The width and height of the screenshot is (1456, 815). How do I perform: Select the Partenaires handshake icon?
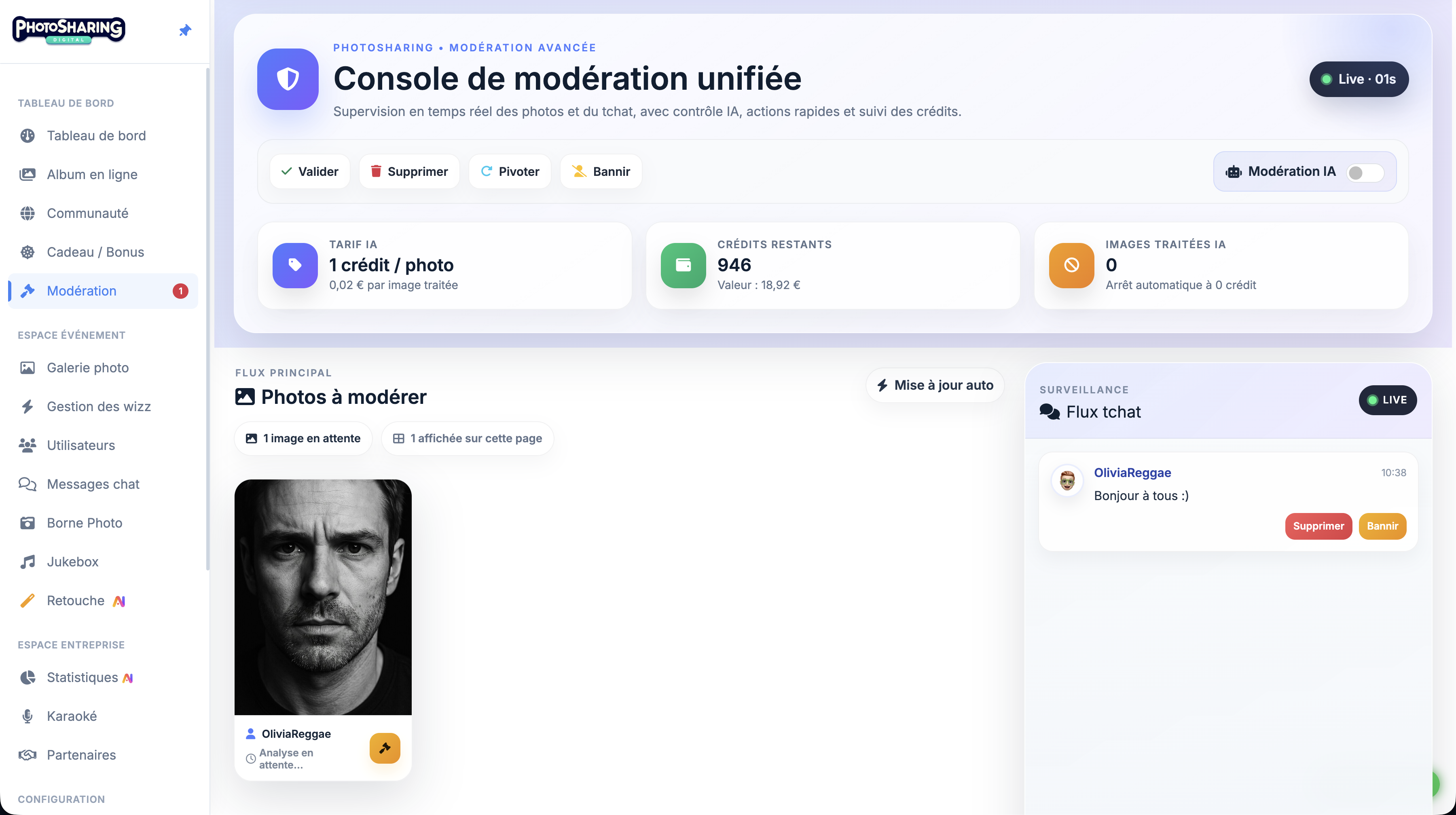tap(28, 755)
